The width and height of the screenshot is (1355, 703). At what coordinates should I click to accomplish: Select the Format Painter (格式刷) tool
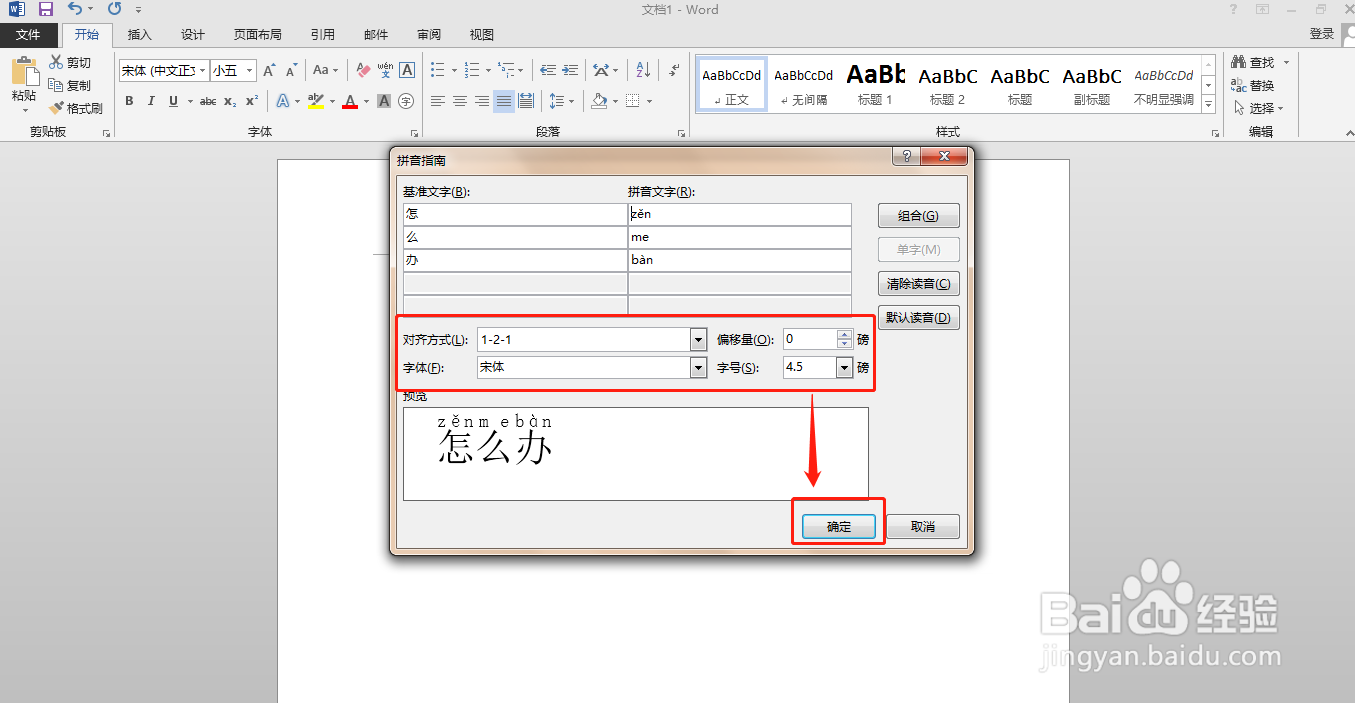(x=77, y=107)
